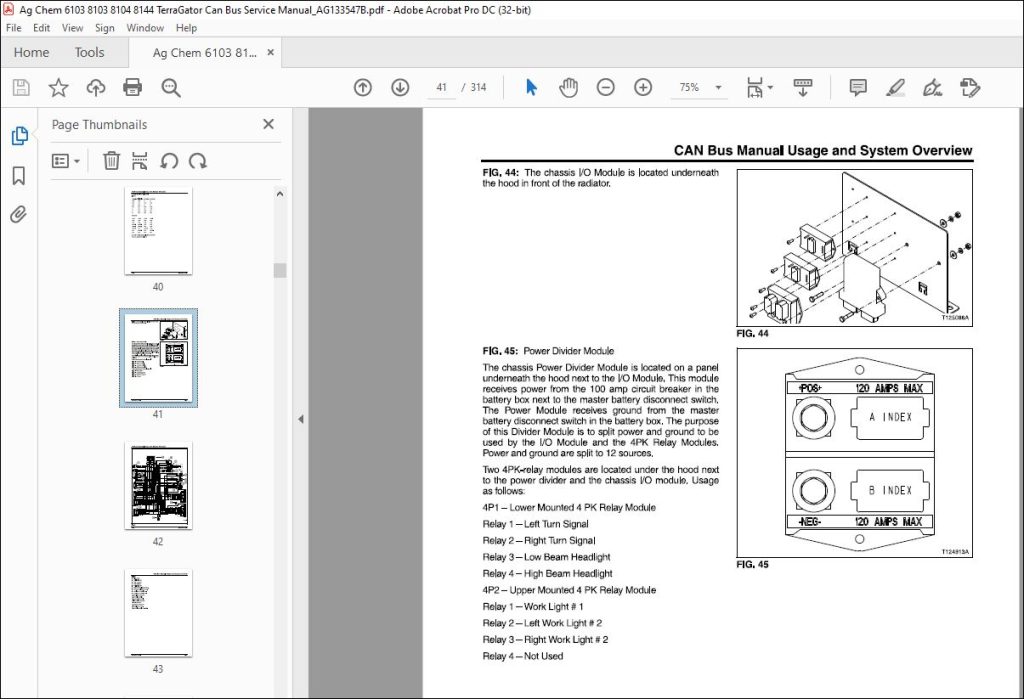Go to previous page with up arrow
The height and width of the screenshot is (699, 1024).
[x=363, y=88]
